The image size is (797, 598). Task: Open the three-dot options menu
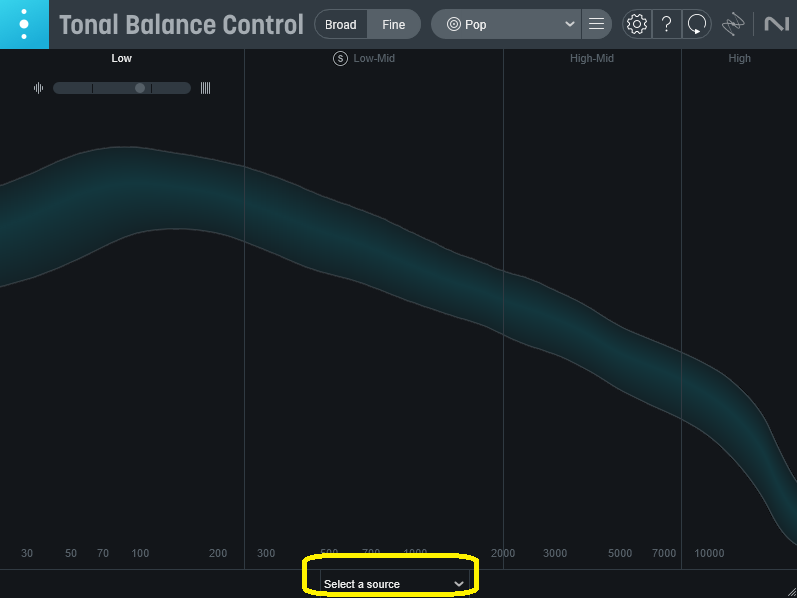[x=24, y=24]
